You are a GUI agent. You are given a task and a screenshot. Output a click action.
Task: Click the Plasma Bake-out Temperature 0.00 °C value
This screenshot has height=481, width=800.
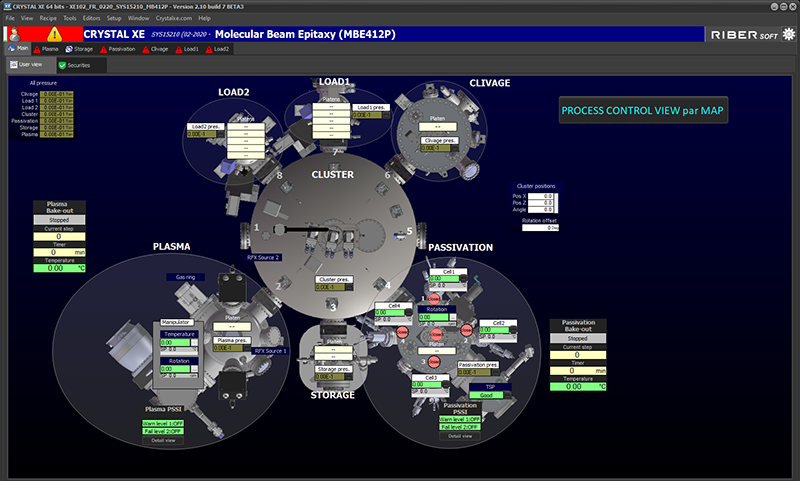[59, 268]
